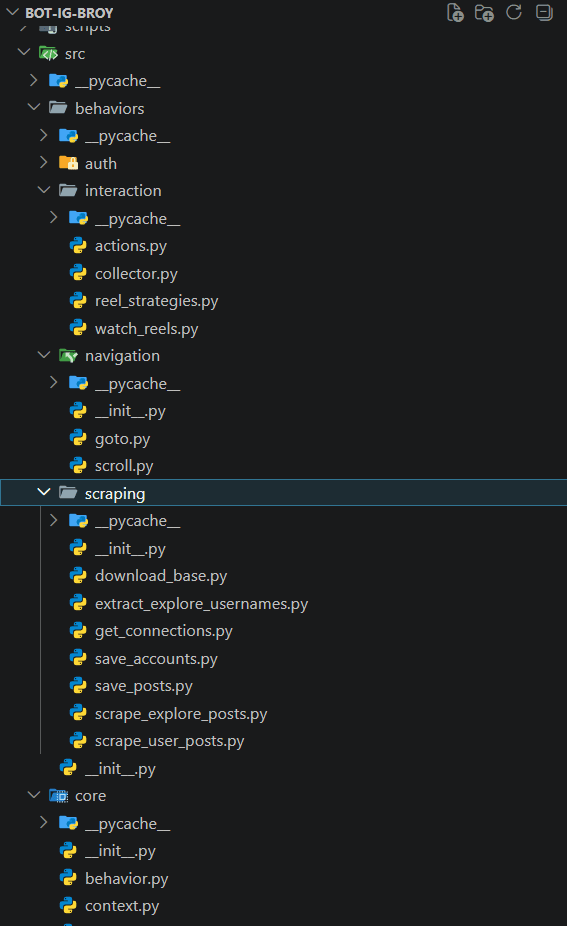The height and width of the screenshot is (926, 567).
Task: Expand the auth folder chevron
Action: pos(44,162)
